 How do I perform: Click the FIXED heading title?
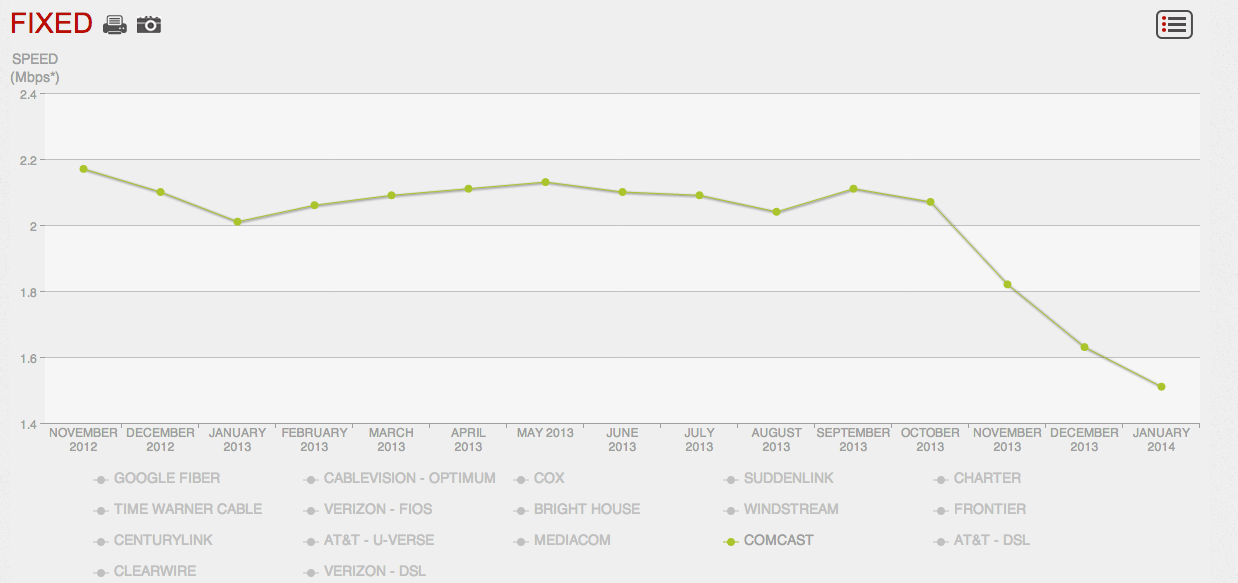[51, 24]
